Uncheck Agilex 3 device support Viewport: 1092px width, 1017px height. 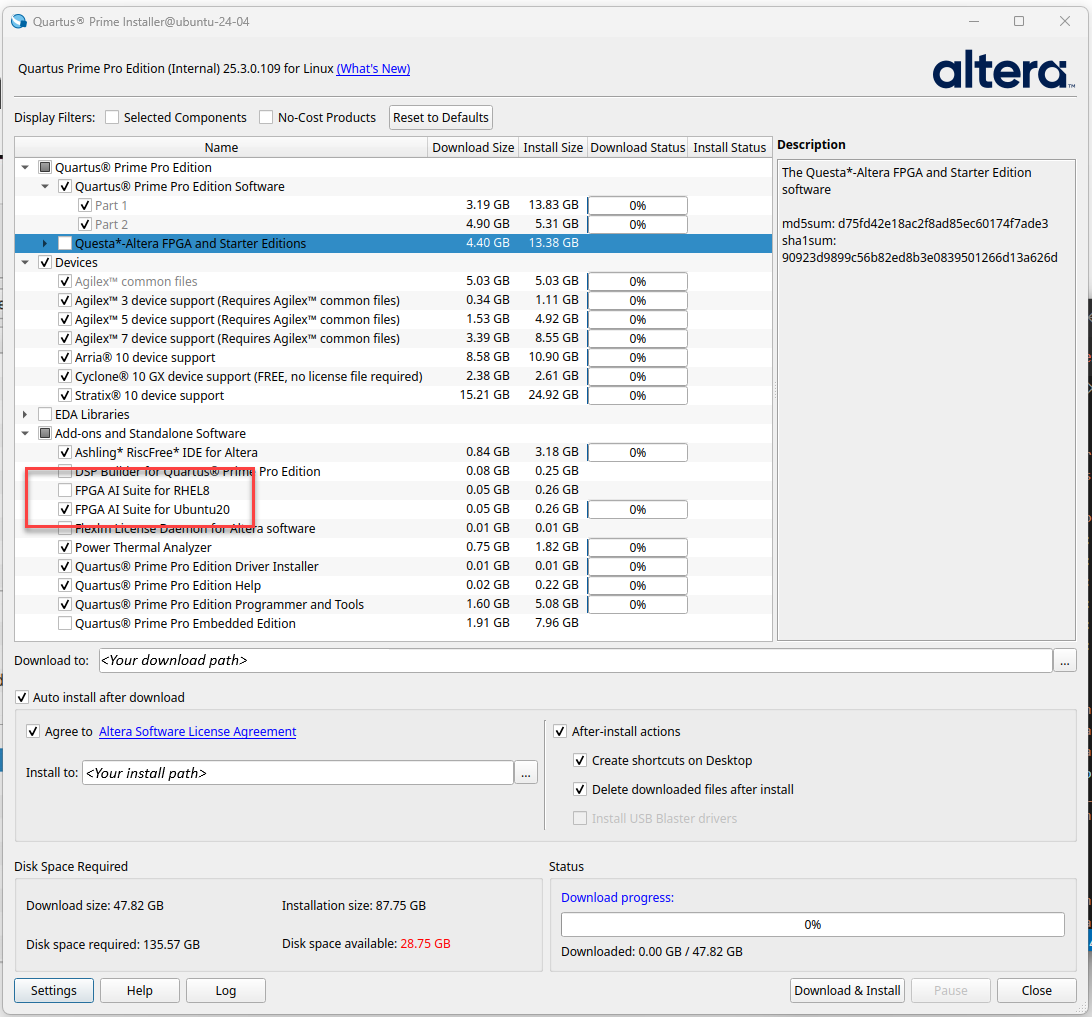tap(65, 300)
